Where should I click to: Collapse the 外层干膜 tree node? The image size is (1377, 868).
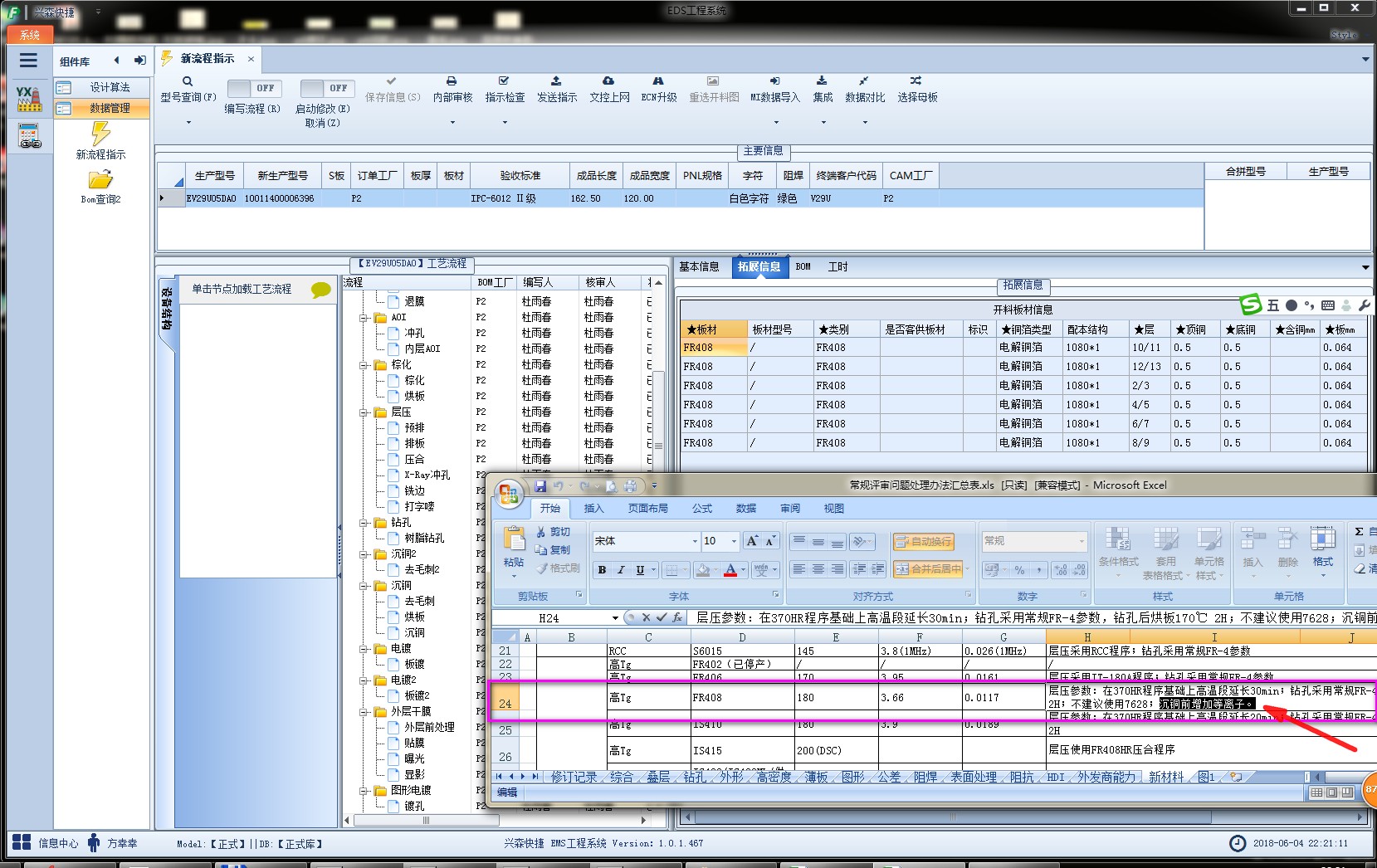364,712
